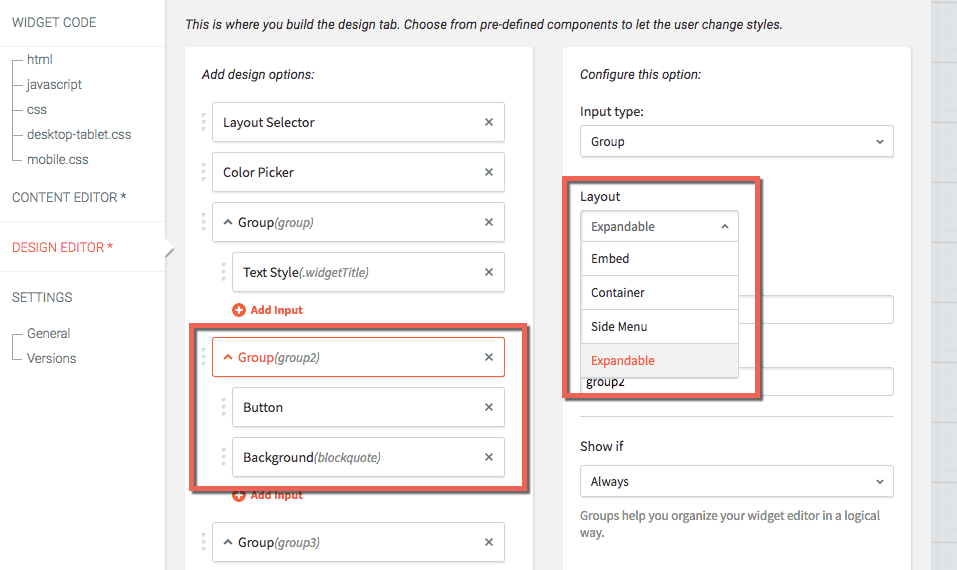Viewport: 957px width, 570px height.
Task: Click the plus icon under Text Style
Action: (239, 310)
